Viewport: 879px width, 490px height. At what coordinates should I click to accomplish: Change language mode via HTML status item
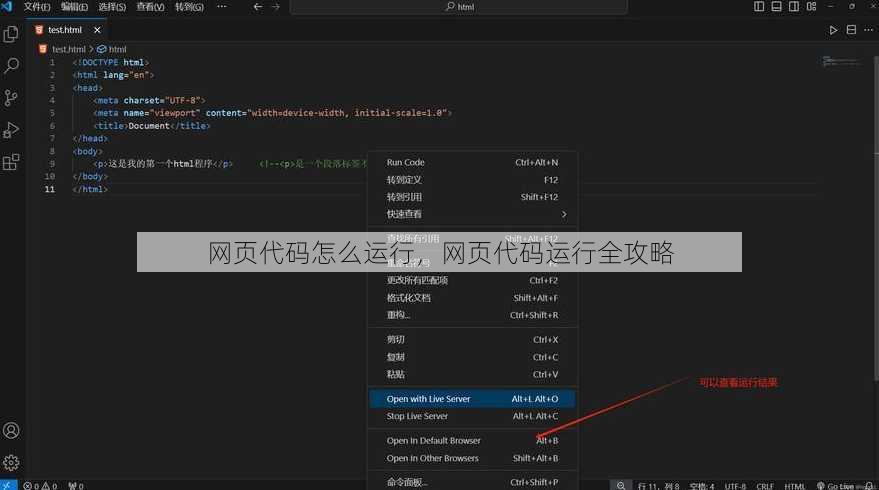(794, 486)
